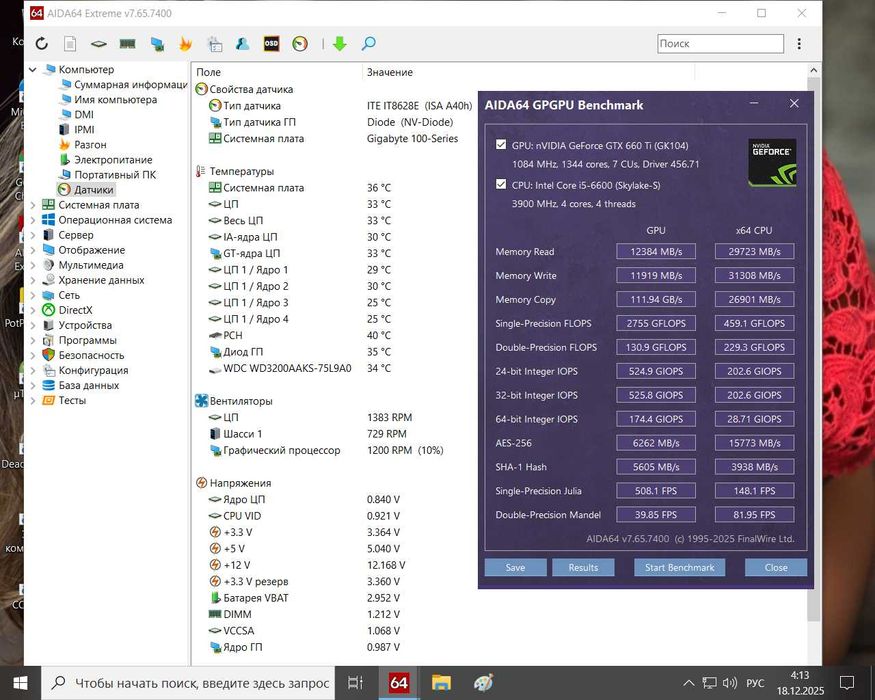Screen dimensions: 875x700
Task: Click the Поиск search field
Action: (x=720, y=44)
